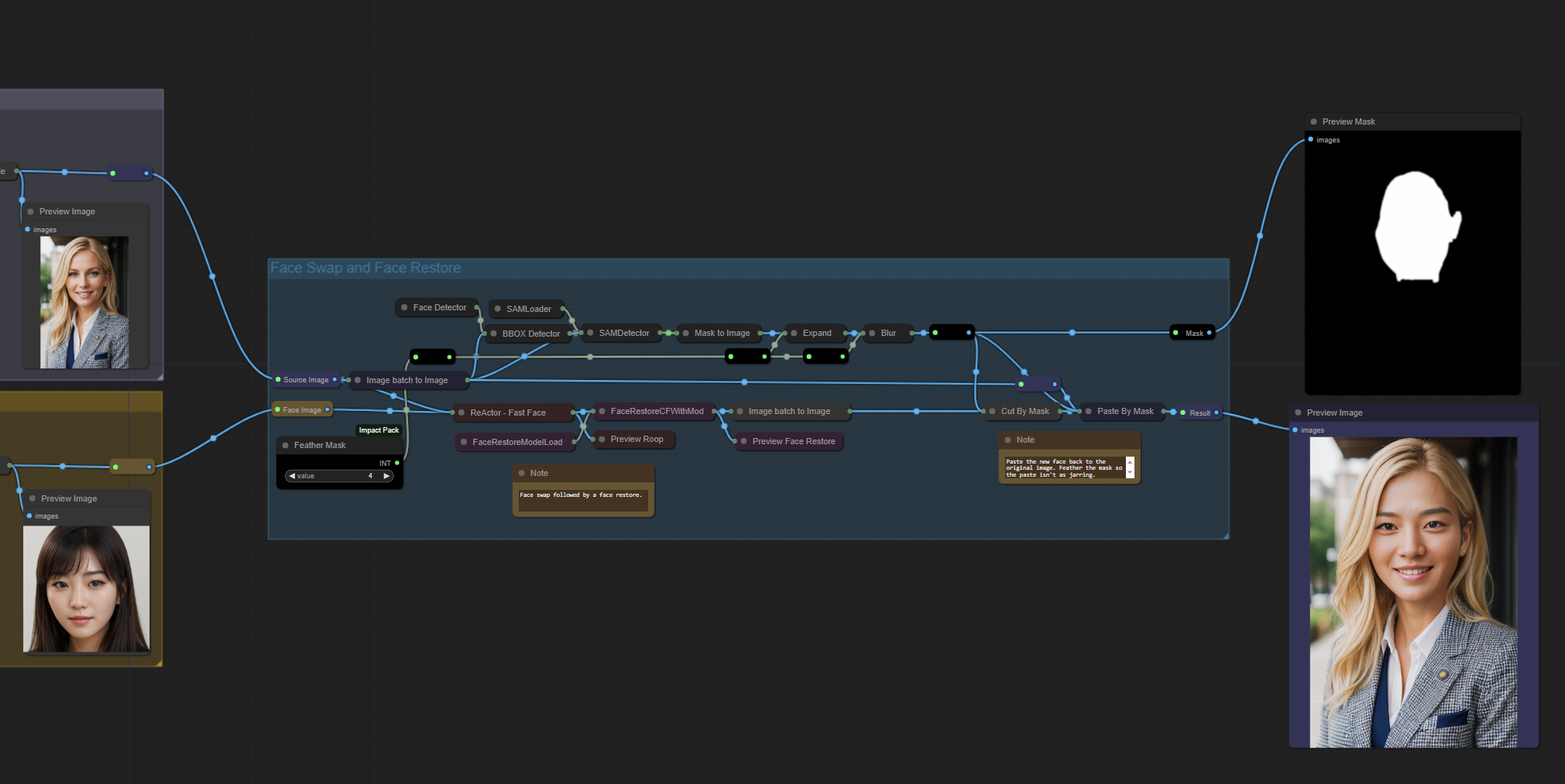The width and height of the screenshot is (1565, 784).
Task: Collapse the Cut By Mask node dot
Action: tap(992, 411)
